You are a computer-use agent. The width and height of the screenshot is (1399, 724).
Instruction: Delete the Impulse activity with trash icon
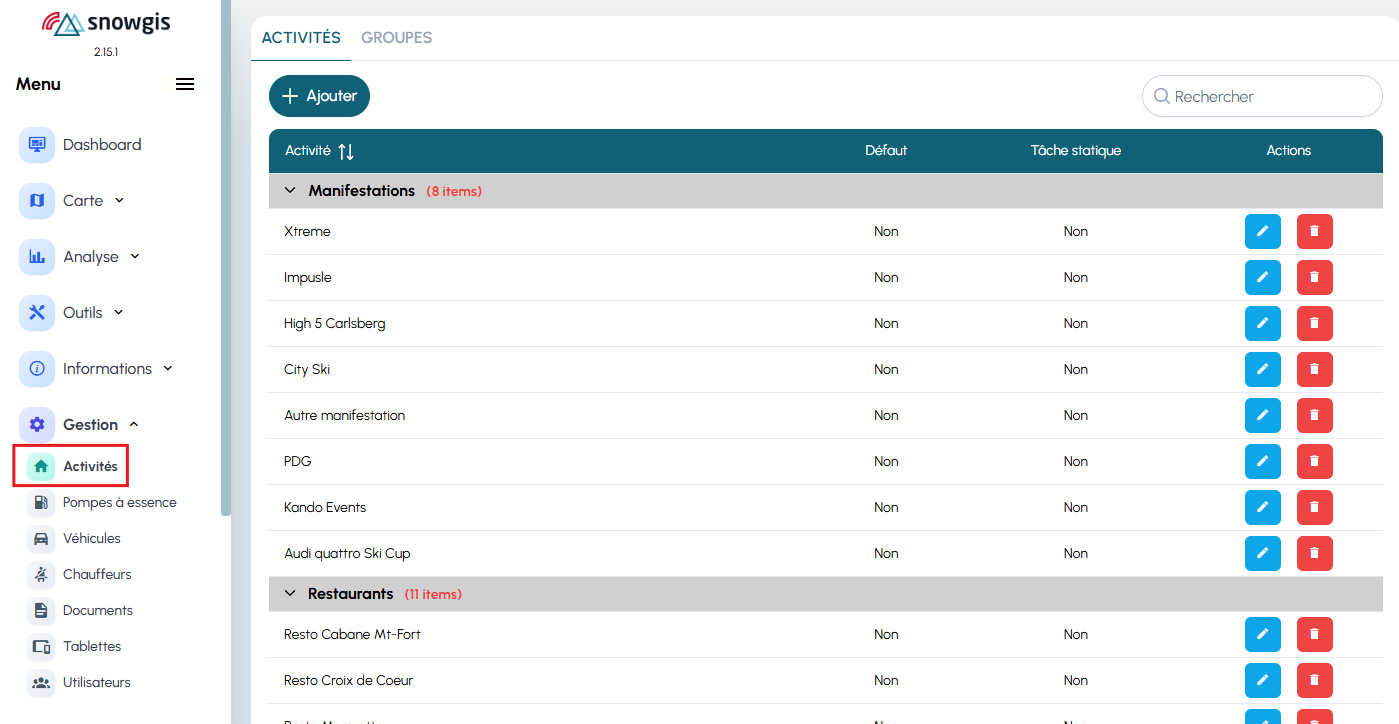(1314, 277)
